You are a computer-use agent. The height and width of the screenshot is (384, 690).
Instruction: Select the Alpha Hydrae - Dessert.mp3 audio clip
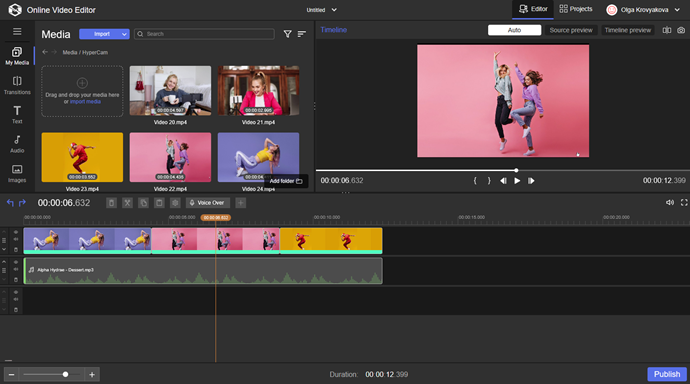203,271
